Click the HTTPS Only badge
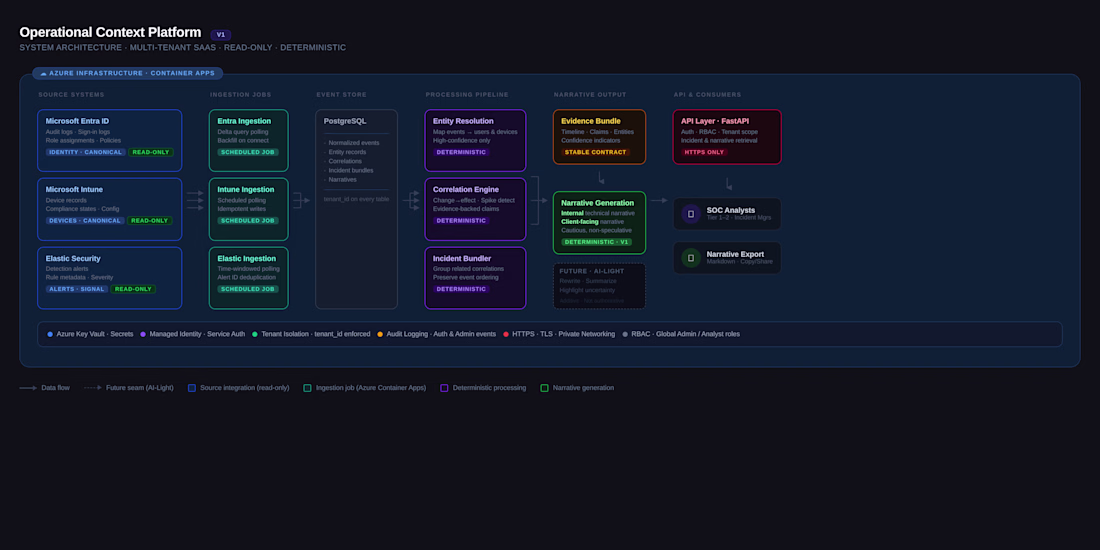Screen dimensions: 1100x550 point(704,152)
